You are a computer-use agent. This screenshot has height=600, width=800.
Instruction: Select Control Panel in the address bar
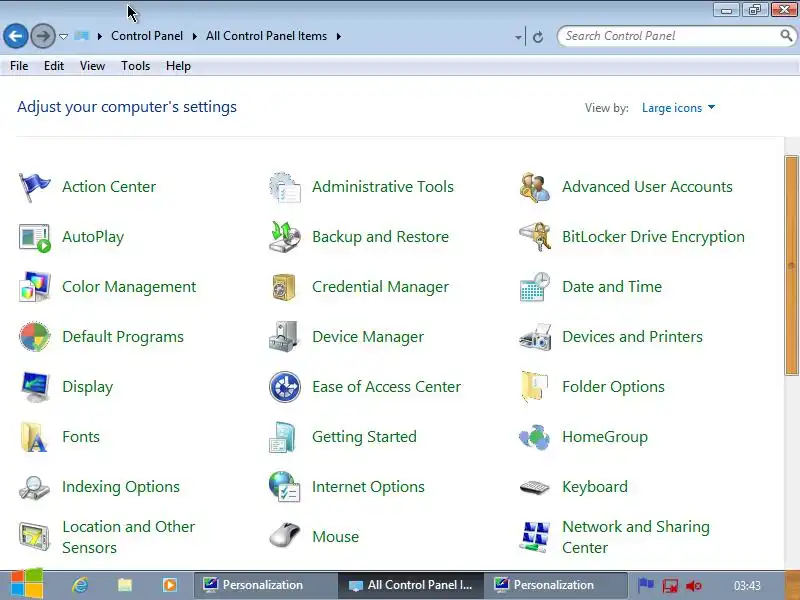coord(147,36)
